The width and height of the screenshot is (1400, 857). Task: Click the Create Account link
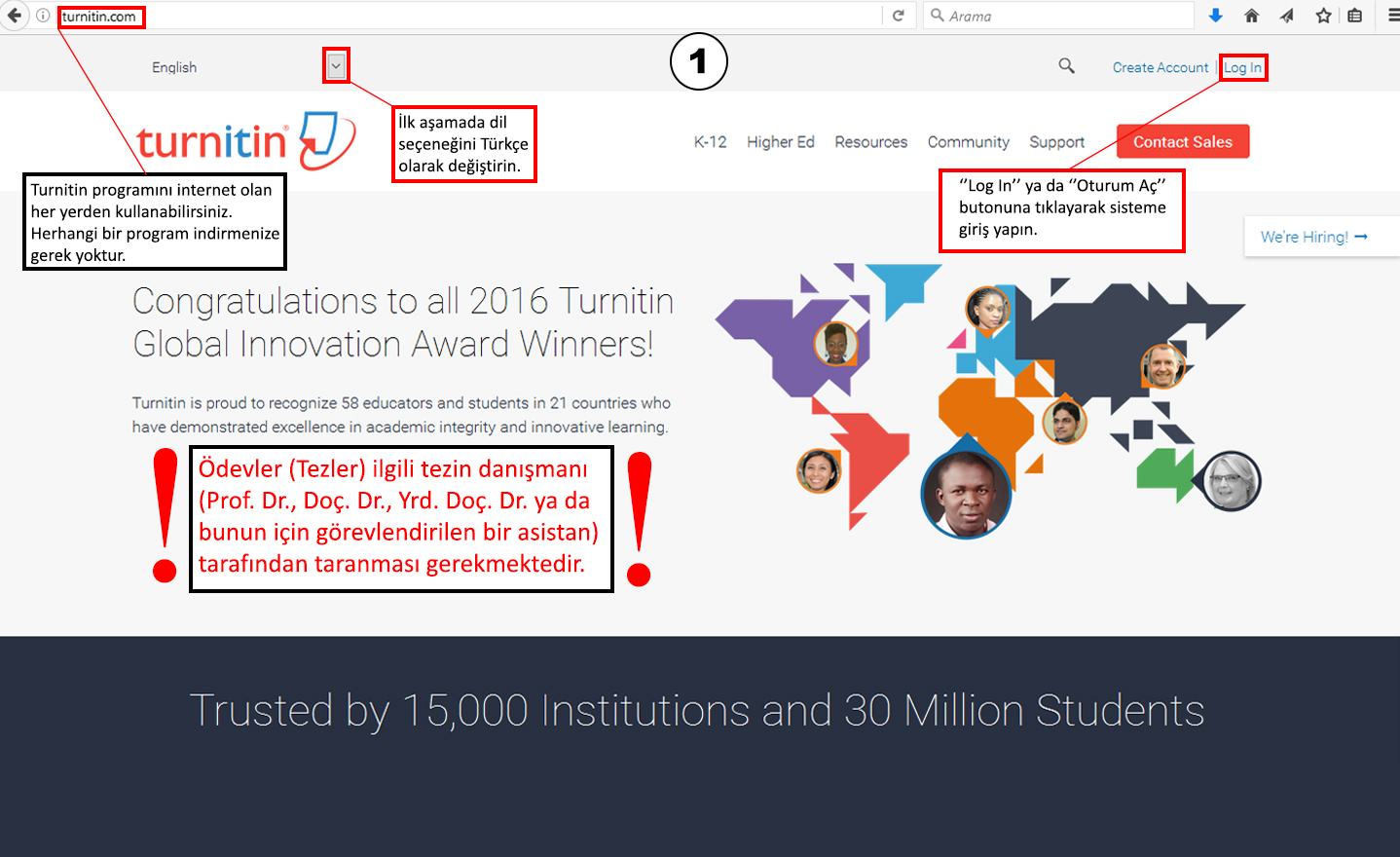tap(1161, 67)
